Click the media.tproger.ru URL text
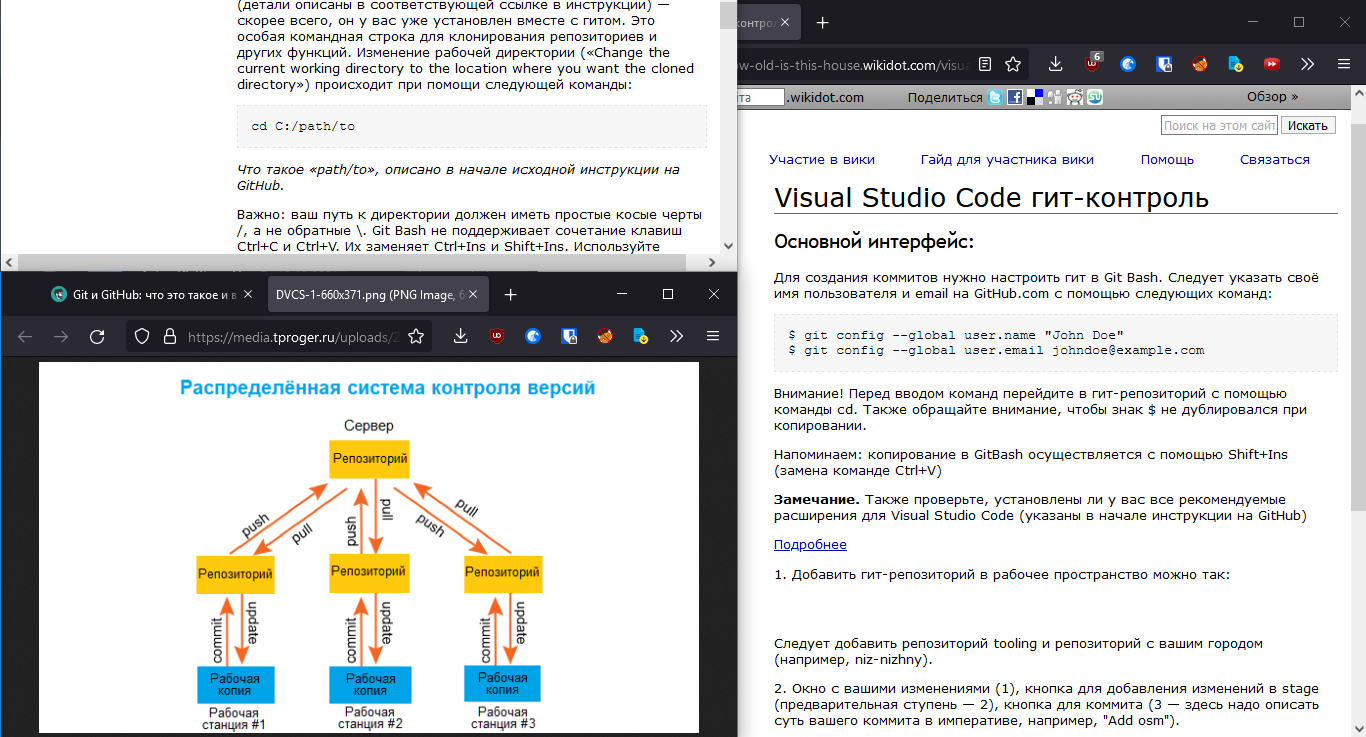 (293, 338)
